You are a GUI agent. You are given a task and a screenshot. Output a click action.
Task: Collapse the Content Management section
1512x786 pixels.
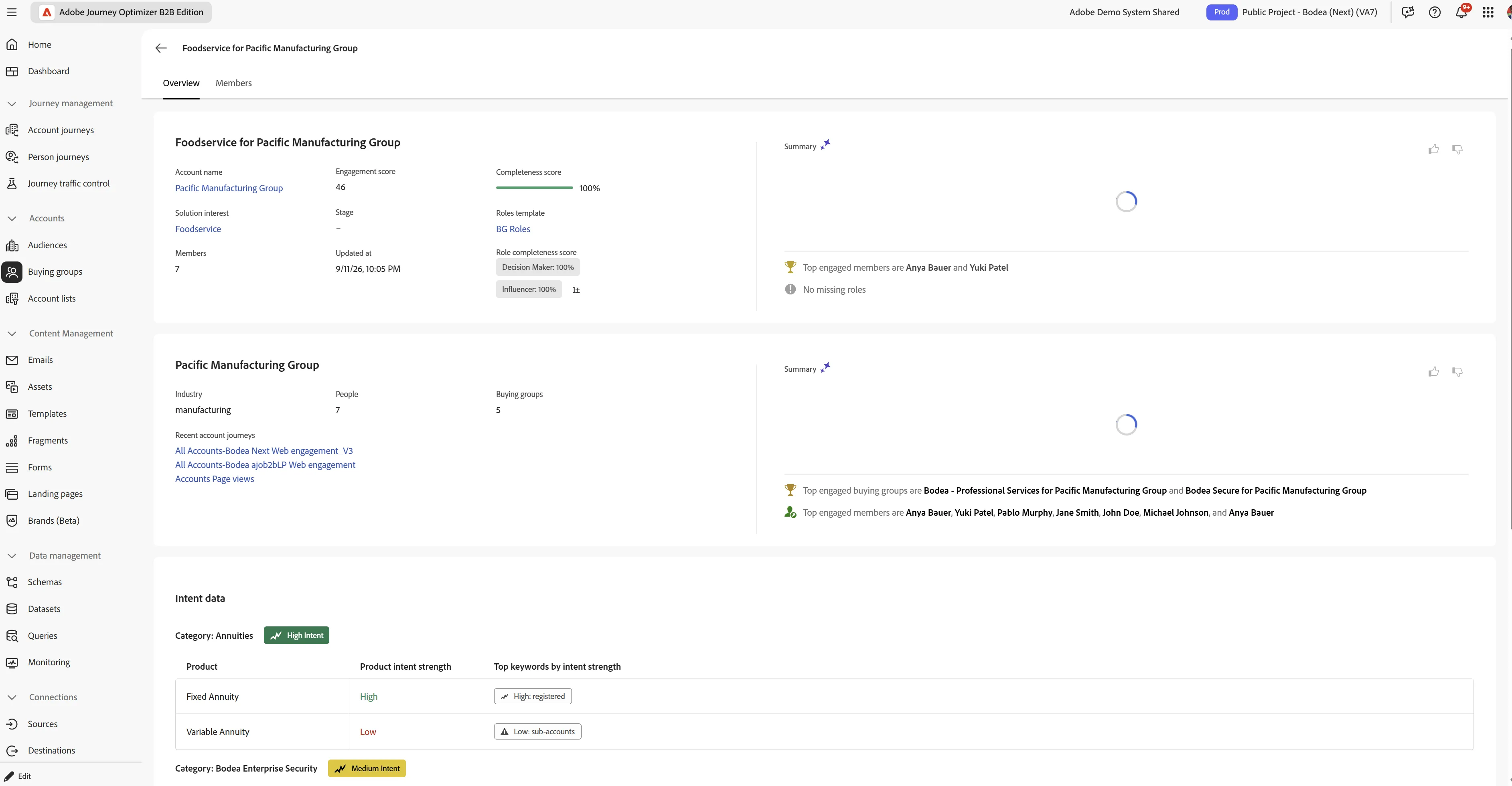[12, 333]
